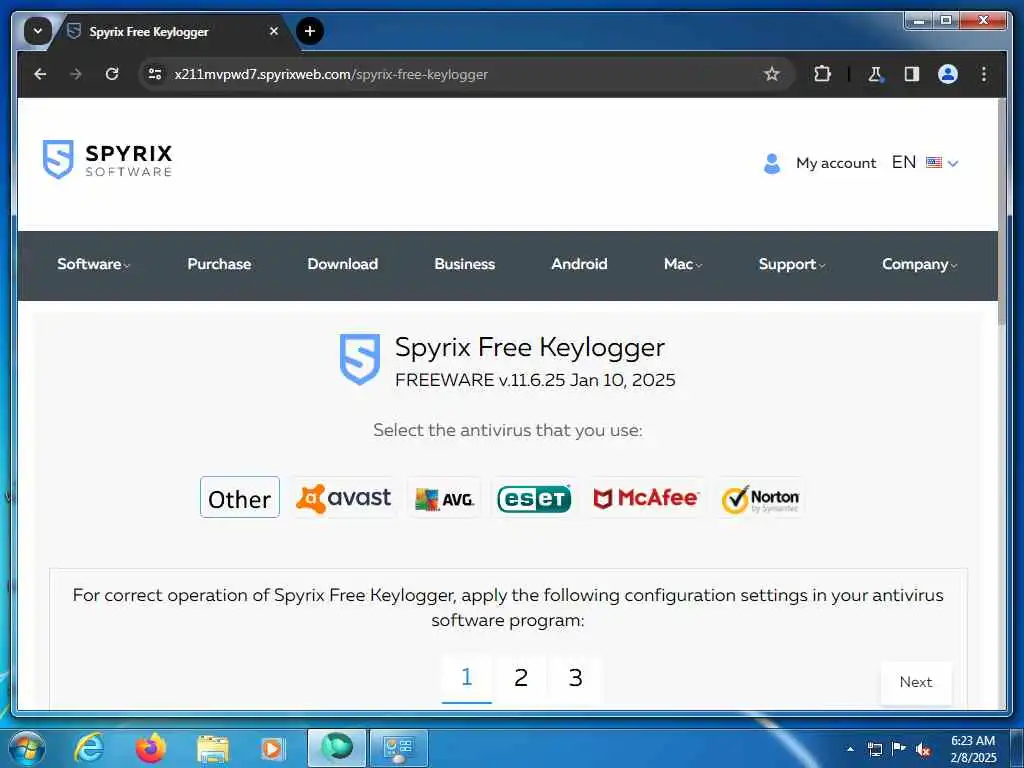Open the browser extensions puzzle icon
The height and width of the screenshot is (768, 1024).
[x=822, y=74]
